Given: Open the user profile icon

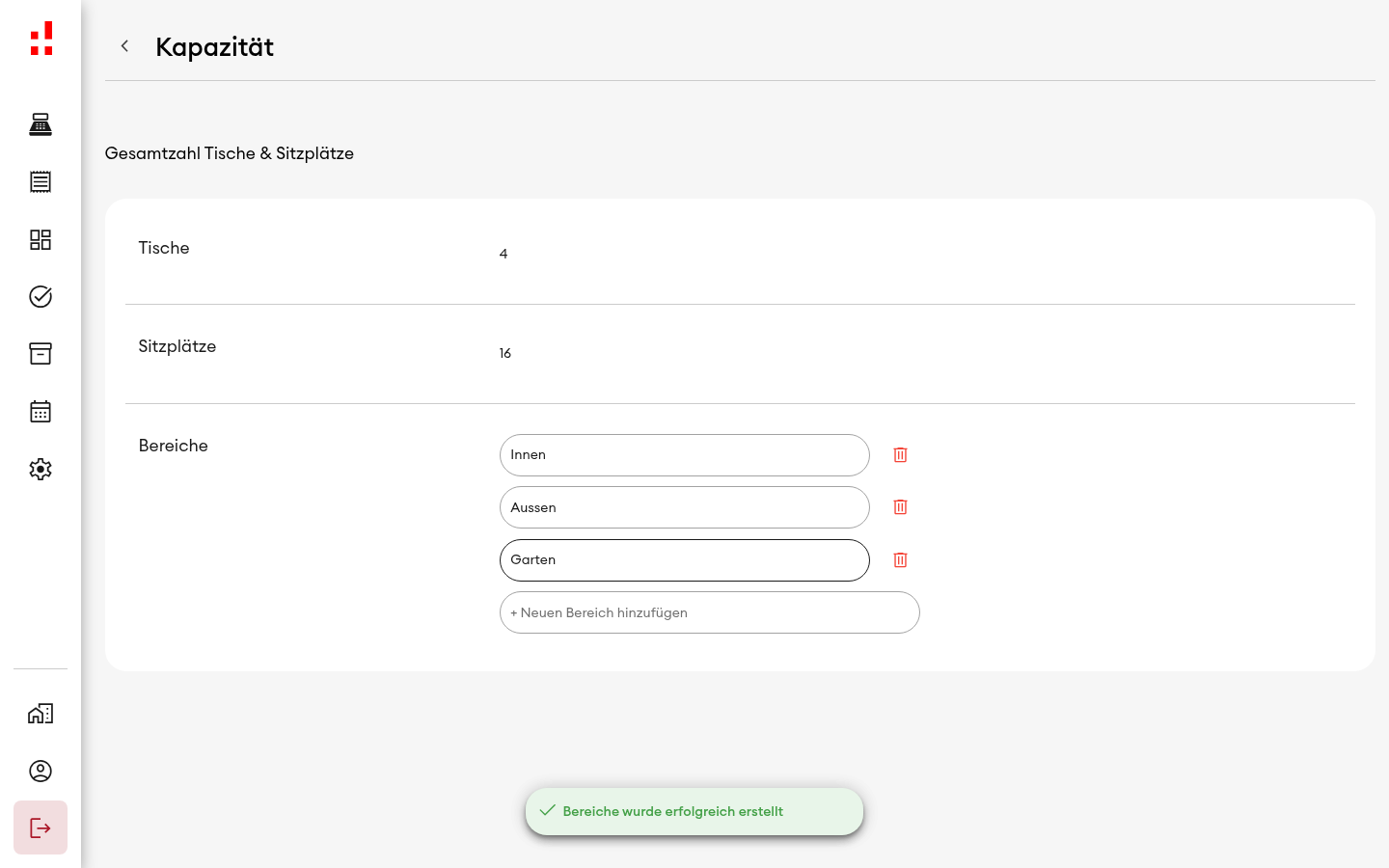Looking at the screenshot, I should click(41, 771).
